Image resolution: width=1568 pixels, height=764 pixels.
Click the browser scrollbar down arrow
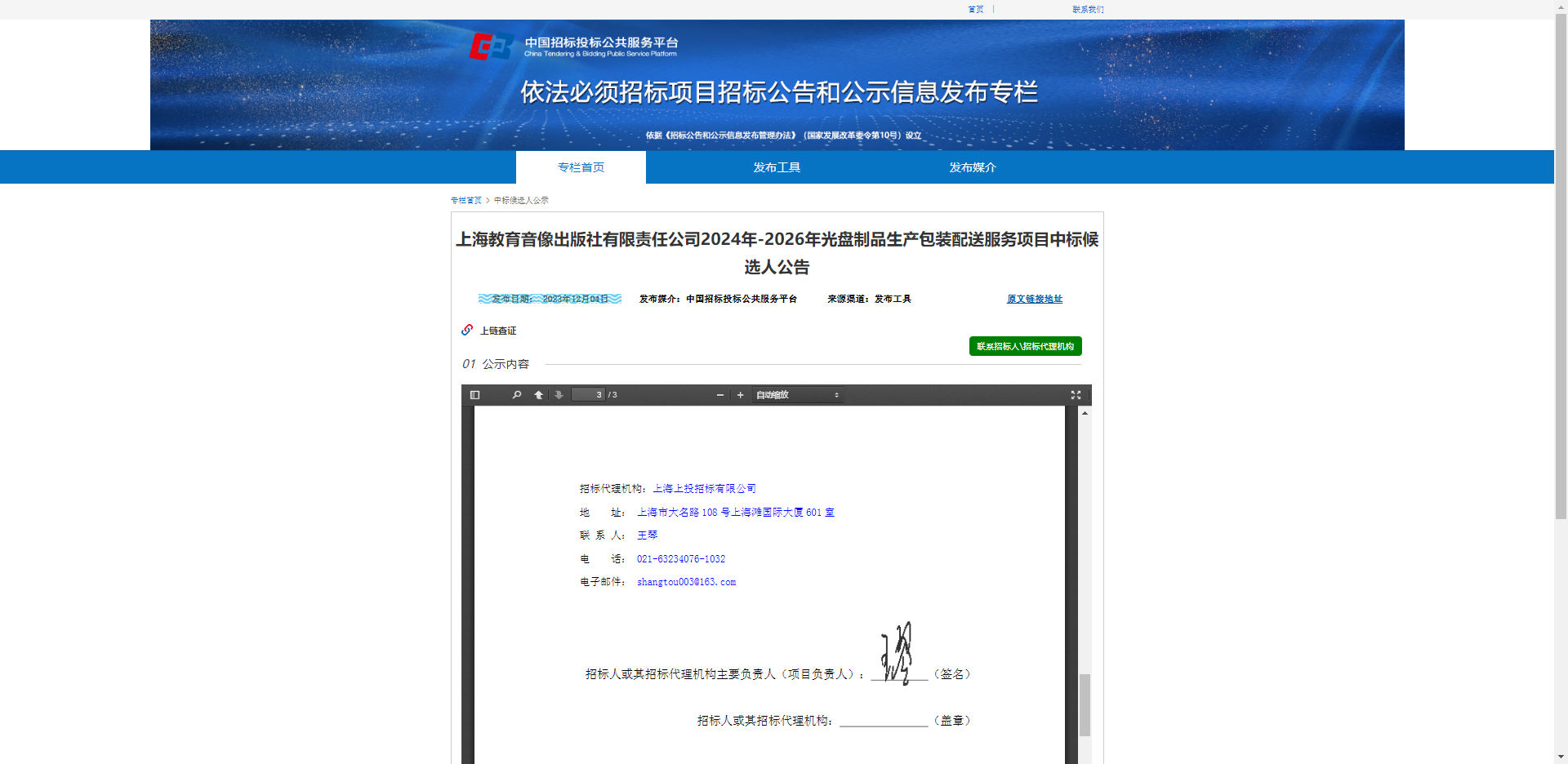click(1561, 757)
